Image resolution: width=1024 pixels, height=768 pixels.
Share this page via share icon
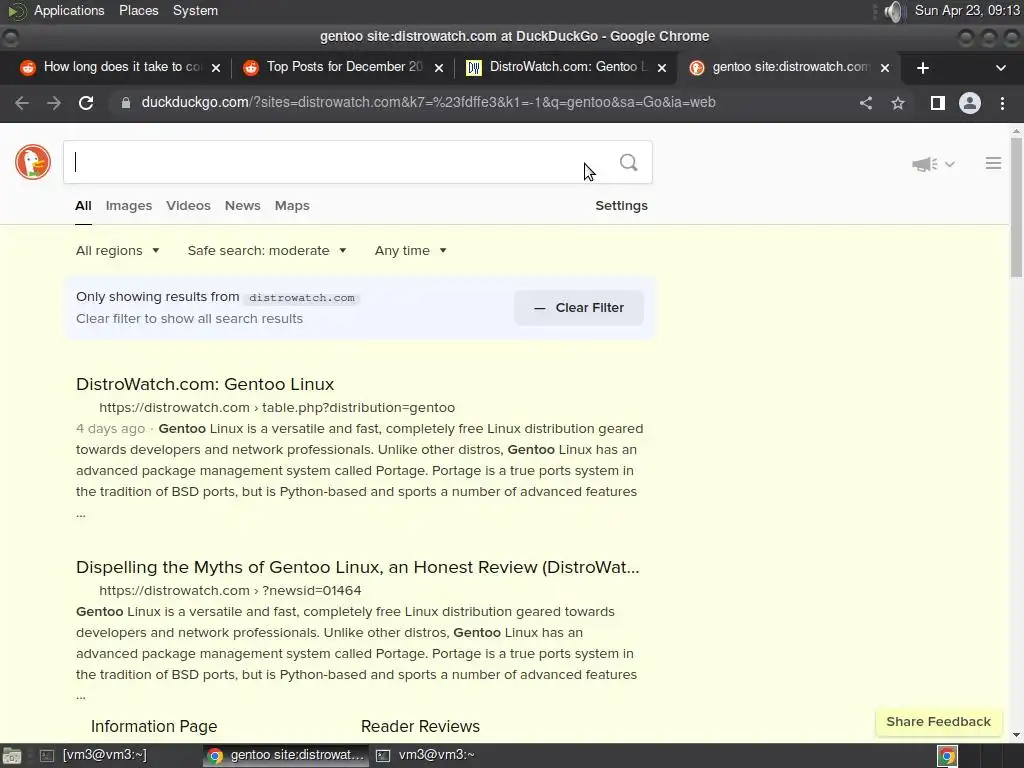click(x=865, y=103)
